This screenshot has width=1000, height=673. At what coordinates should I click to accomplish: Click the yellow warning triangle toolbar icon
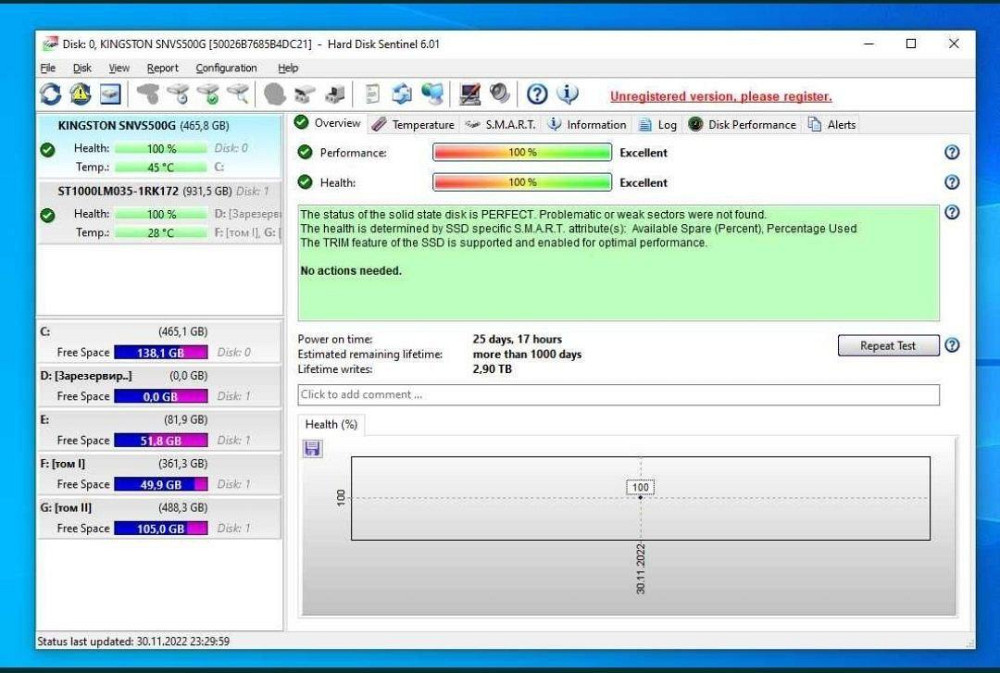point(80,95)
